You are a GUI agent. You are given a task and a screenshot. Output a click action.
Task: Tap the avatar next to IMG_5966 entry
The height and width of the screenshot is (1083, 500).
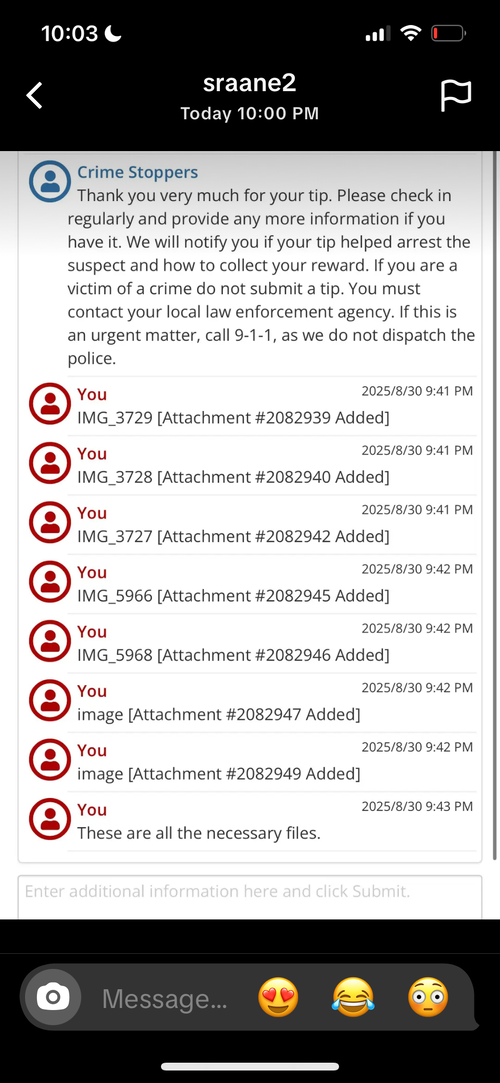(x=50, y=582)
